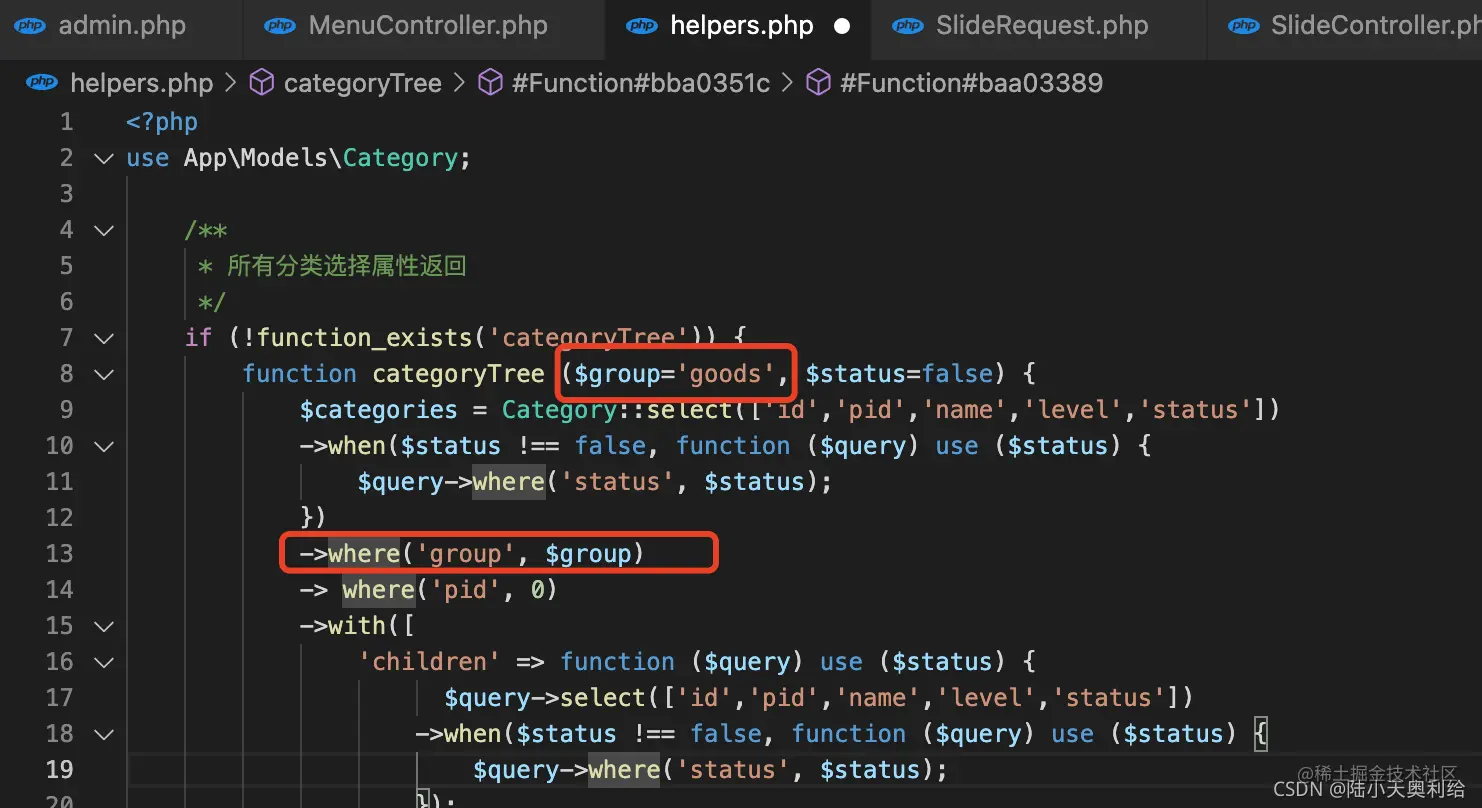Image resolution: width=1482 pixels, height=808 pixels.
Task: Fold the categoryTree function at line 8
Action: pyautogui.click(x=104, y=374)
